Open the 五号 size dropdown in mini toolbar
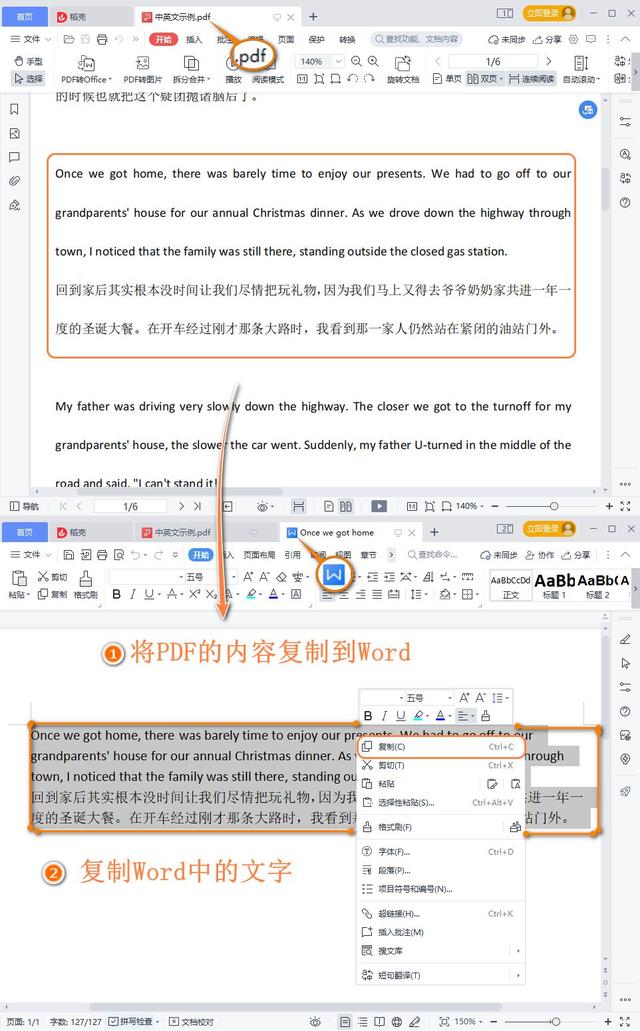The width and height of the screenshot is (640, 1031). coord(451,698)
